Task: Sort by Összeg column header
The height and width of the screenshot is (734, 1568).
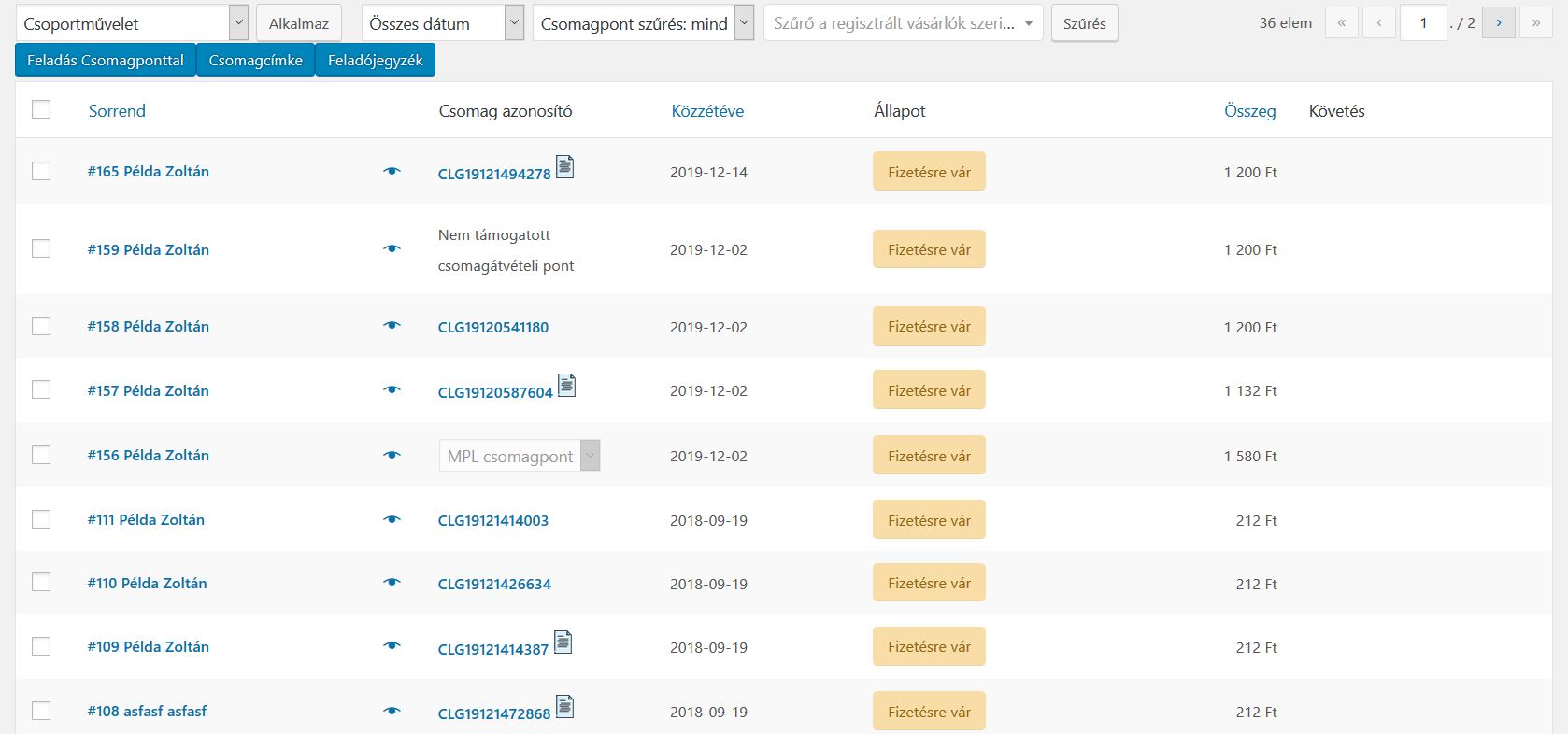Action: pyautogui.click(x=1250, y=111)
